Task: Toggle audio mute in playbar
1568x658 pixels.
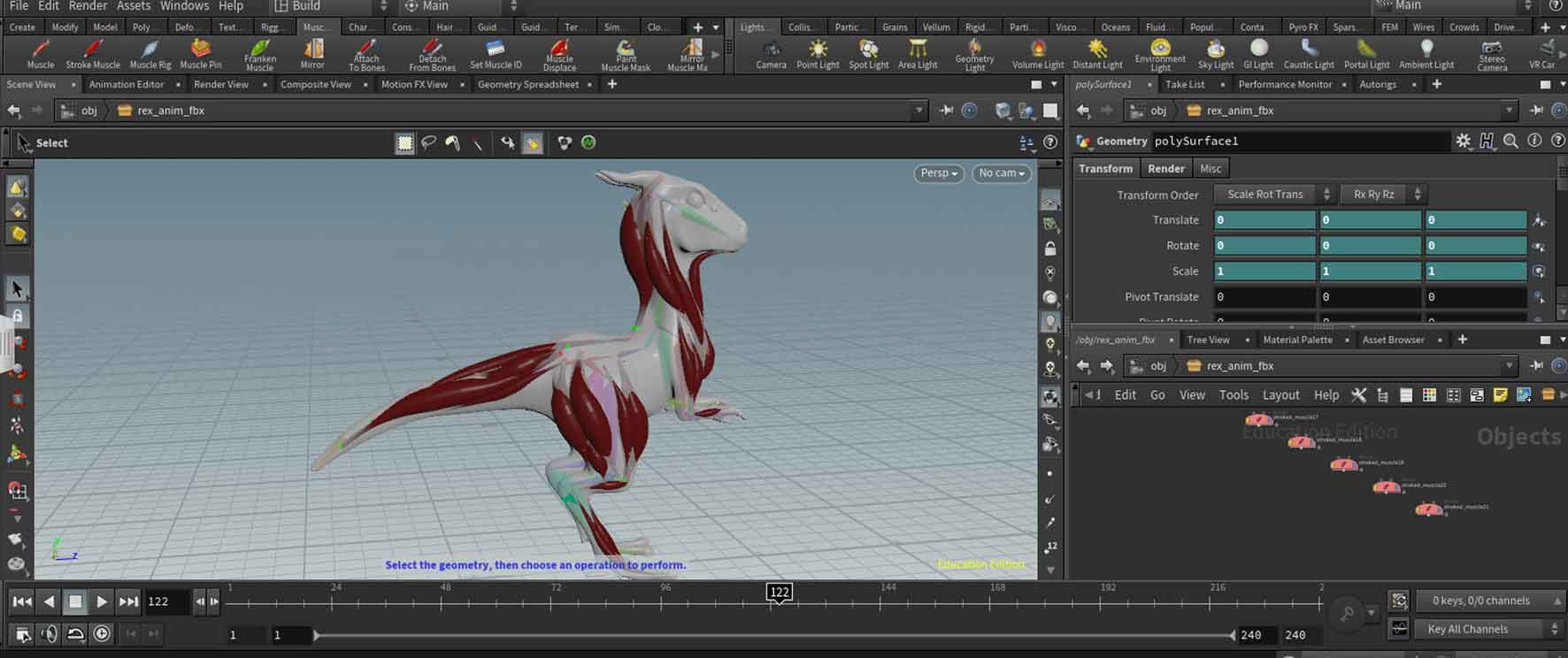Action: pos(50,633)
